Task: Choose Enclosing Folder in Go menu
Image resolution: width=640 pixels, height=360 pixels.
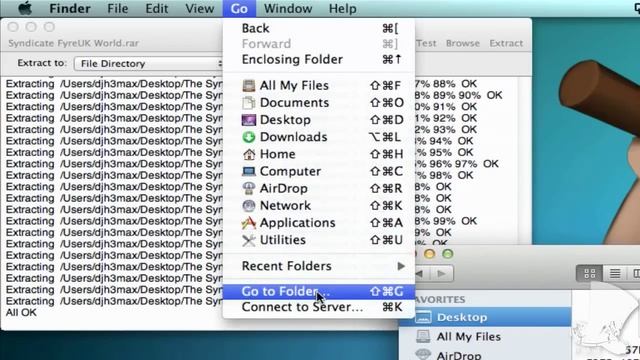Action: click(x=319, y=59)
